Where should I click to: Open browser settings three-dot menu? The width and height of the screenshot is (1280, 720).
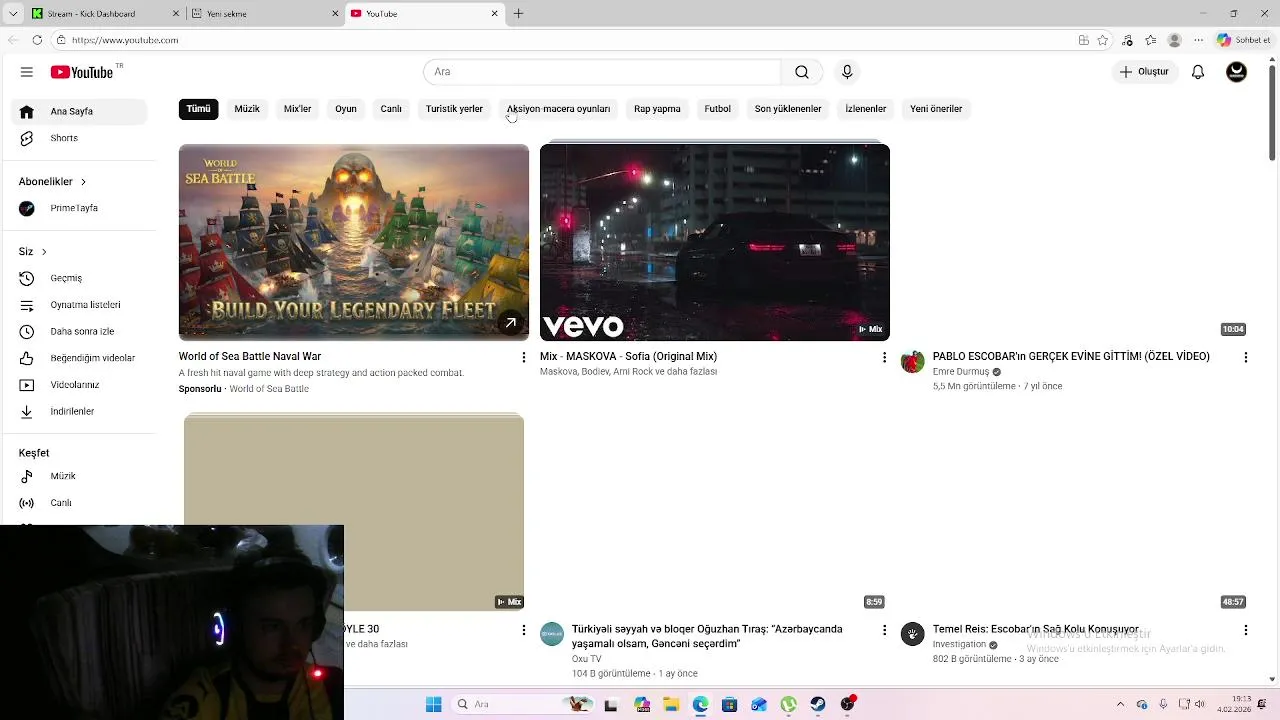pyautogui.click(x=1198, y=40)
